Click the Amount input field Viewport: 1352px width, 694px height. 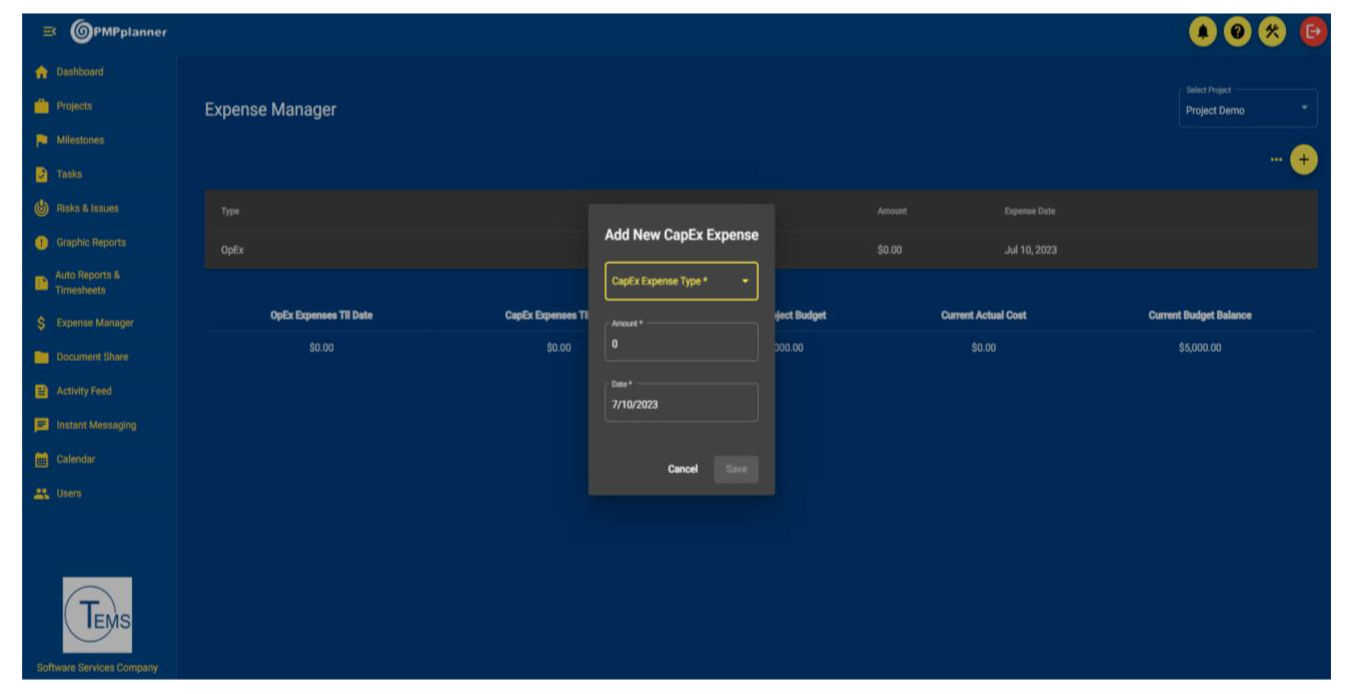681,344
